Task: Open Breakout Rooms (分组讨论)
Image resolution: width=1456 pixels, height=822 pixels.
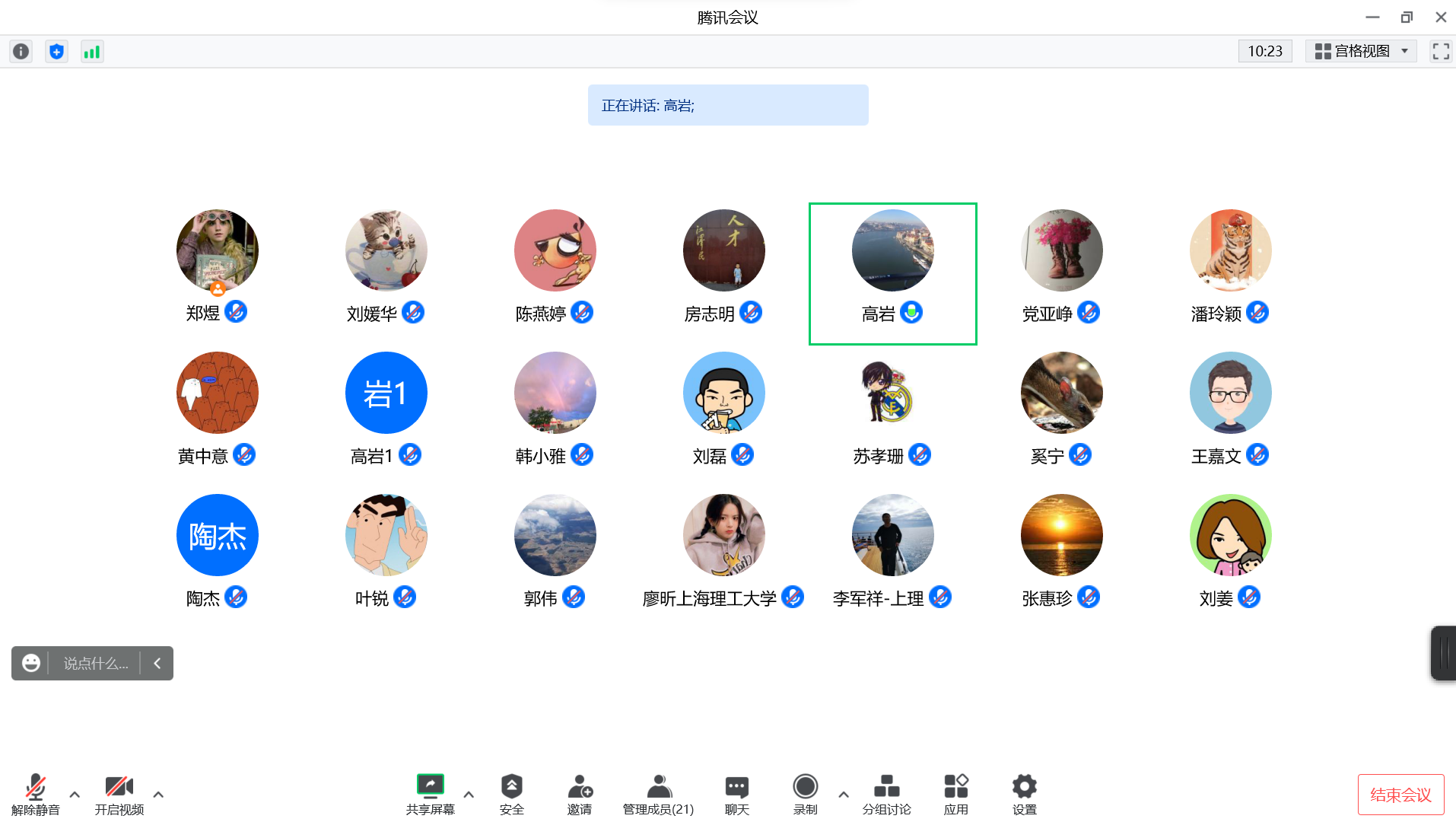Action: coord(886,793)
